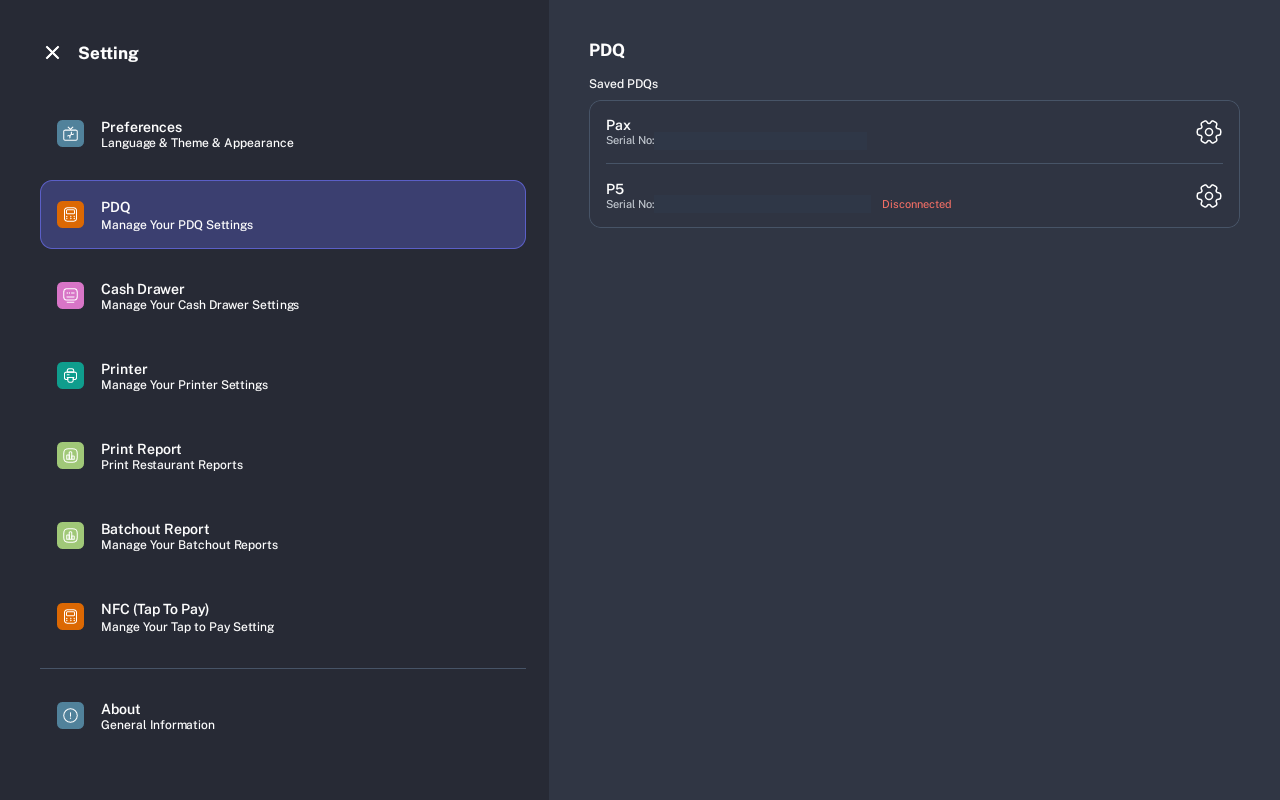Click 'Manage Your Printer Settings' subtitle
This screenshot has width=1280, height=800.
[x=184, y=385]
